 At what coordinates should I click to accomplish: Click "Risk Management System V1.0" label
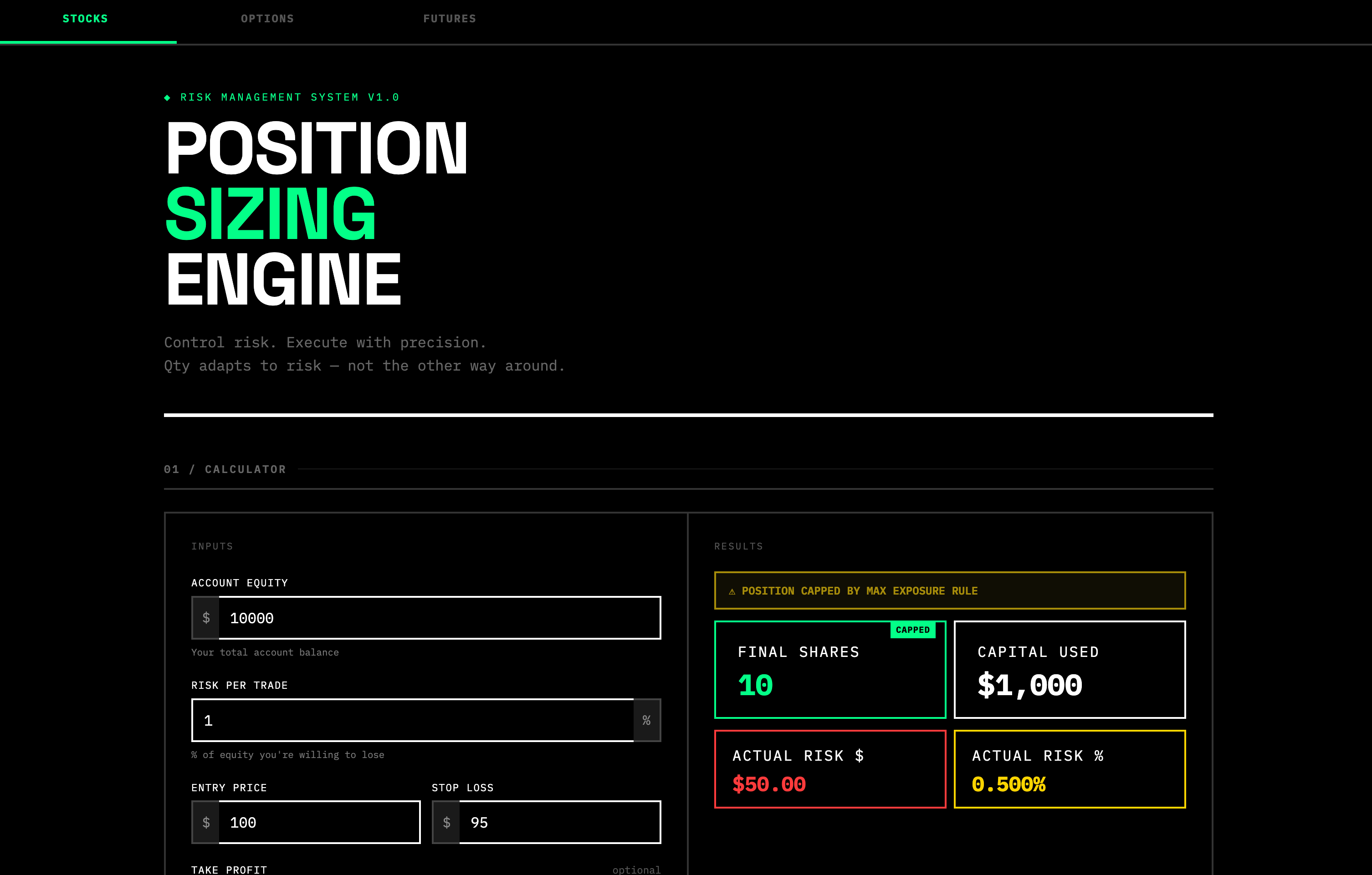pyautogui.click(x=290, y=97)
